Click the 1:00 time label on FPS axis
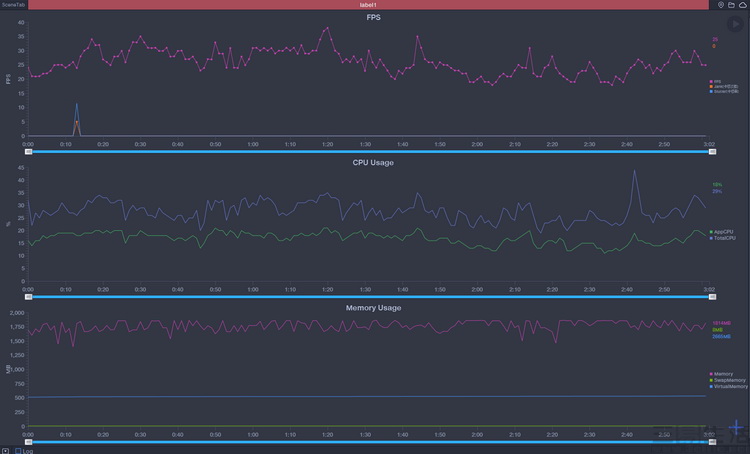Viewport: 750px width, 454px height. [253, 144]
